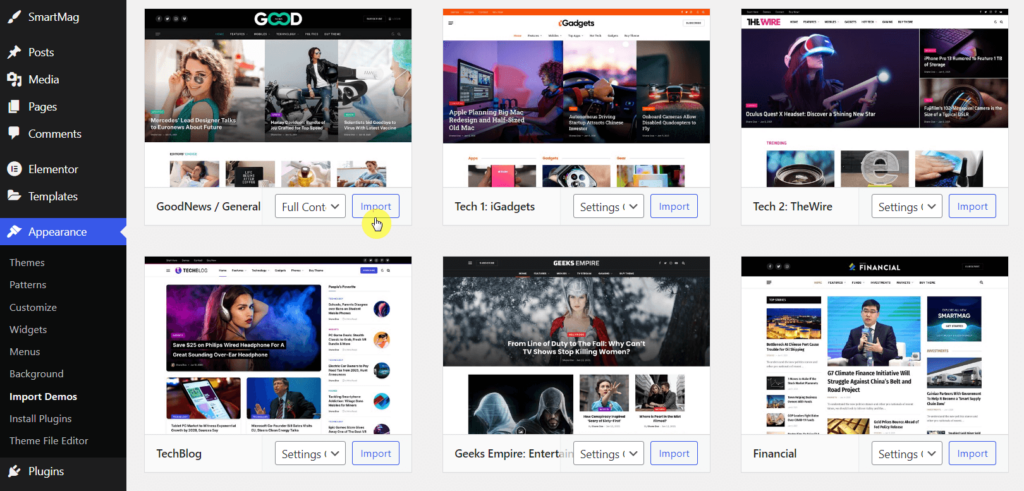Select Import Demos submenu item
The height and width of the screenshot is (491, 1024).
tap(43, 396)
